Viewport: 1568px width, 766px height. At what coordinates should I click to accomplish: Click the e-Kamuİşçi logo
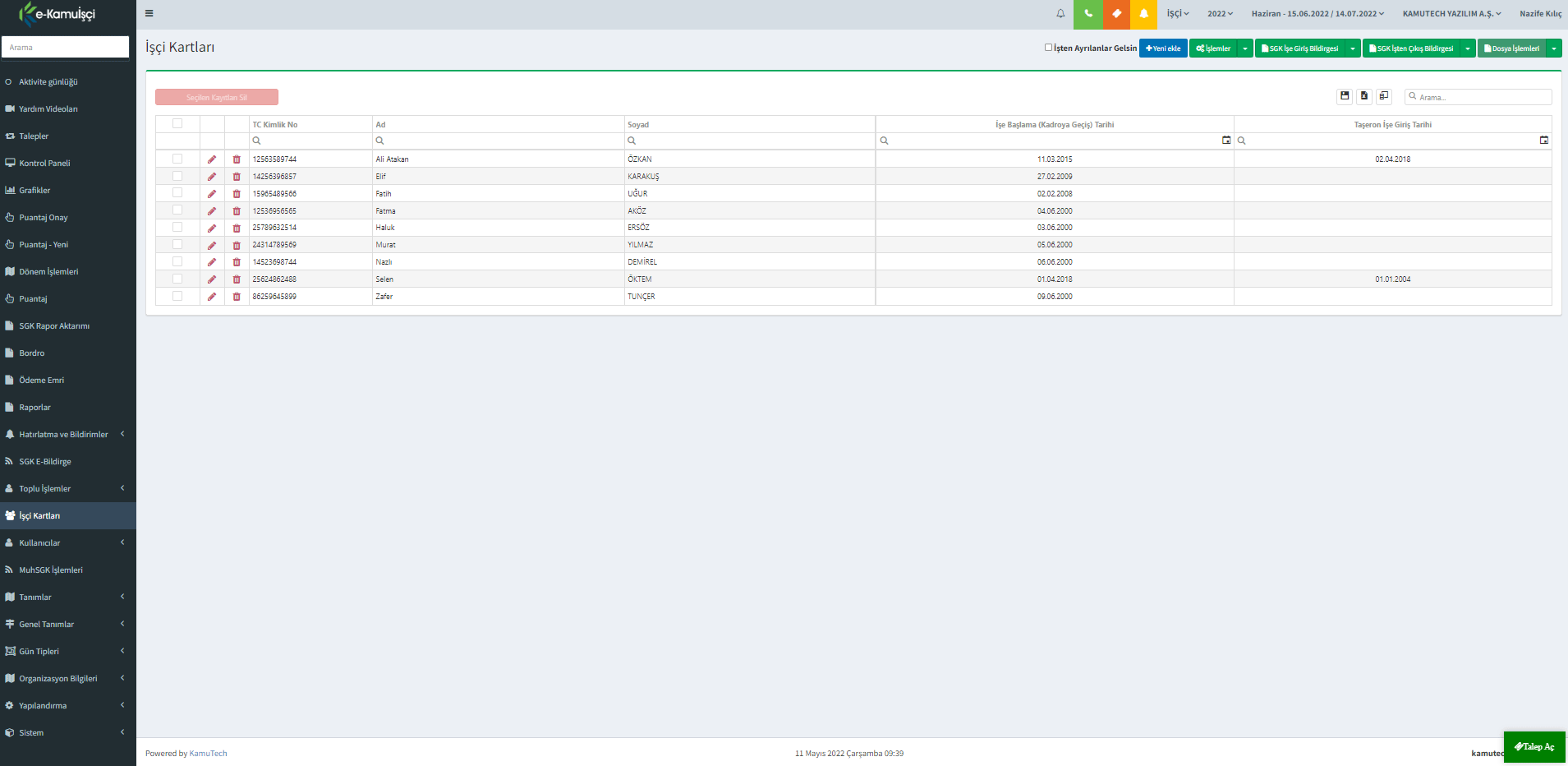tap(57, 14)
